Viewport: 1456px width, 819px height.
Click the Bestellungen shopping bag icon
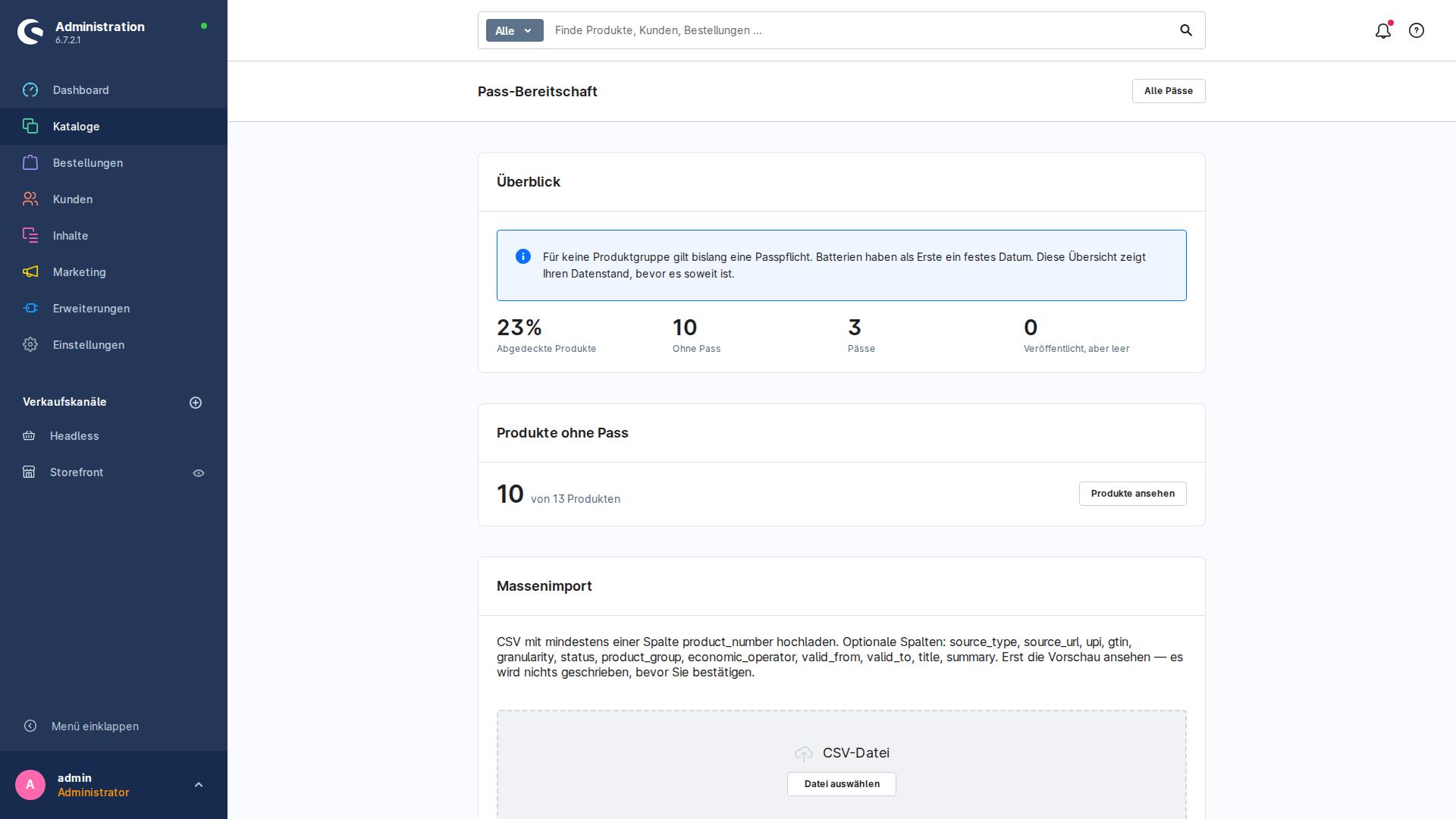click(30, 162)
